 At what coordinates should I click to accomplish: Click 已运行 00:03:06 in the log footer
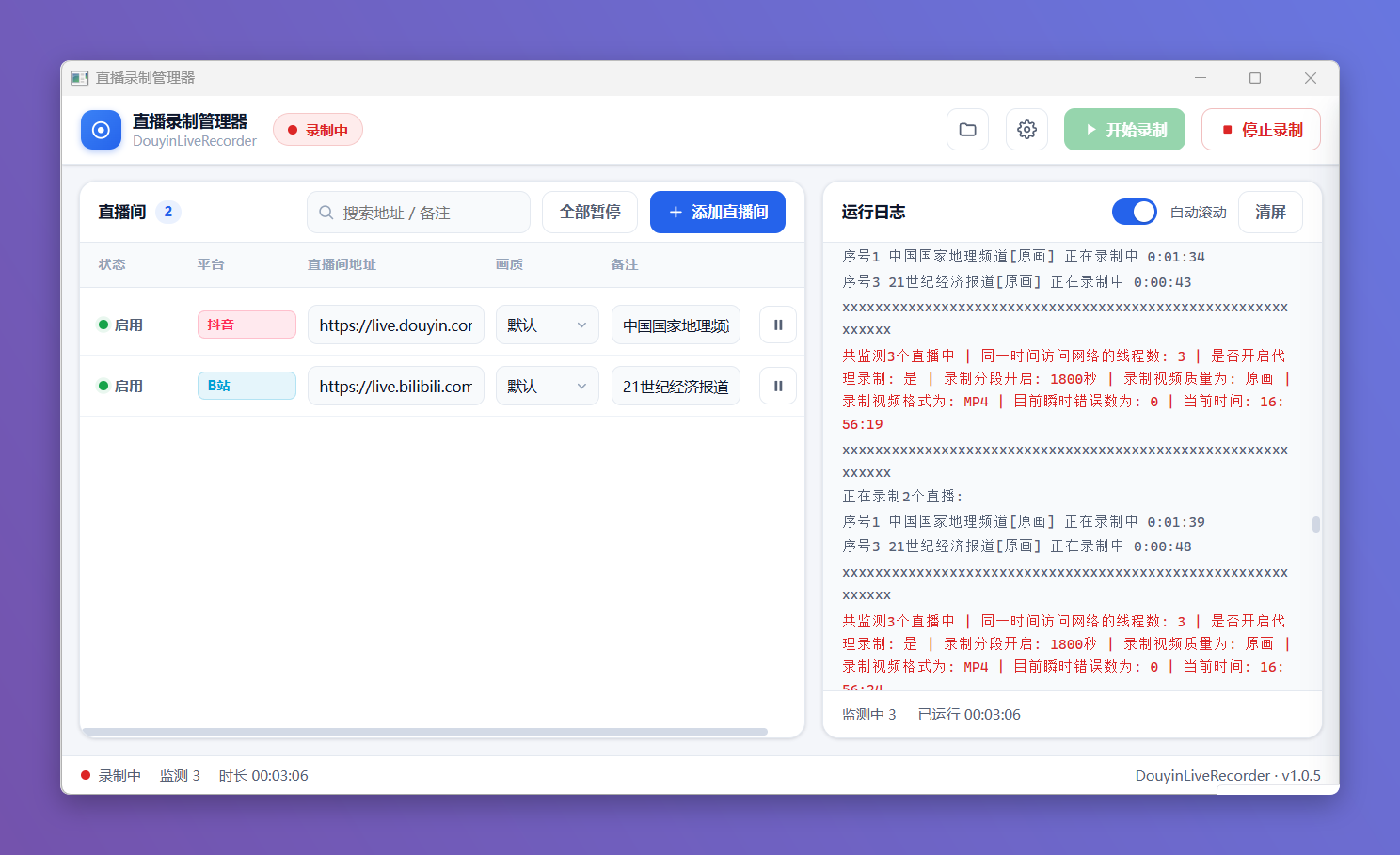point(969,714)
